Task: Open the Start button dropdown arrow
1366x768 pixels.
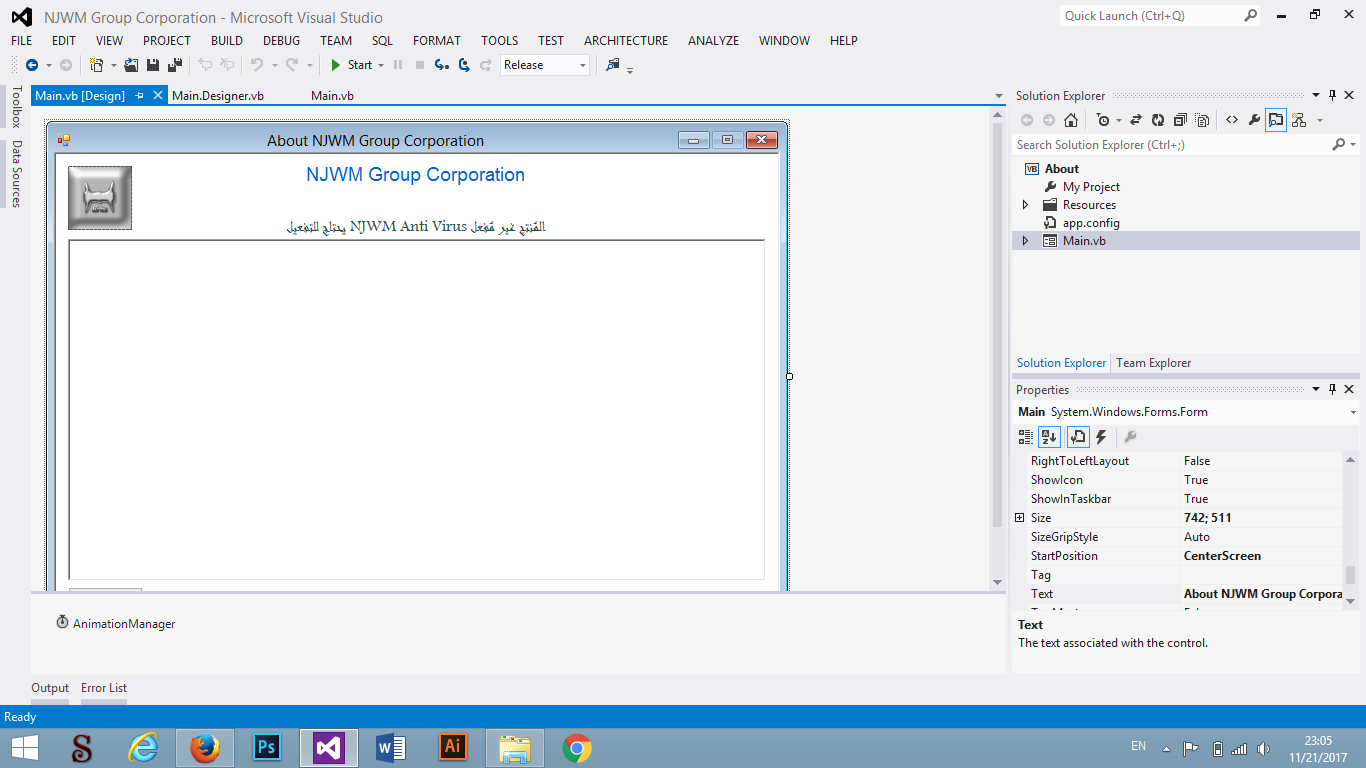Action: [381, 65]
